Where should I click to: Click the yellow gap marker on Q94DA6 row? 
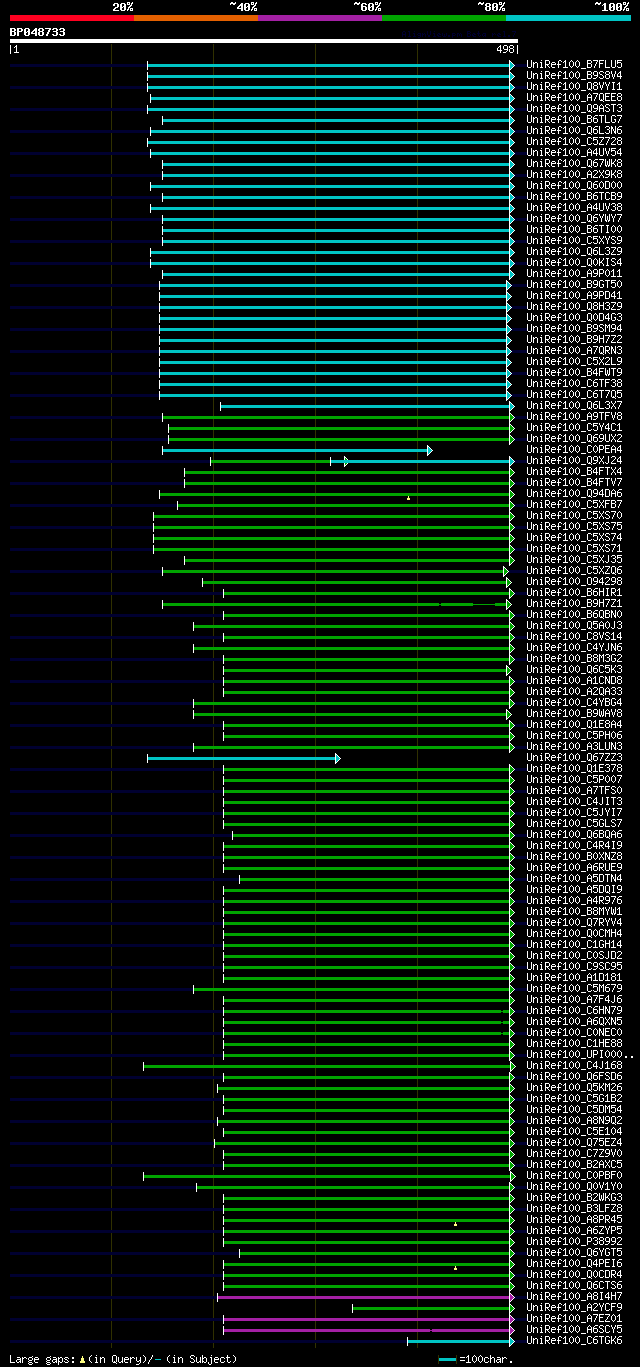pos(408,498)
